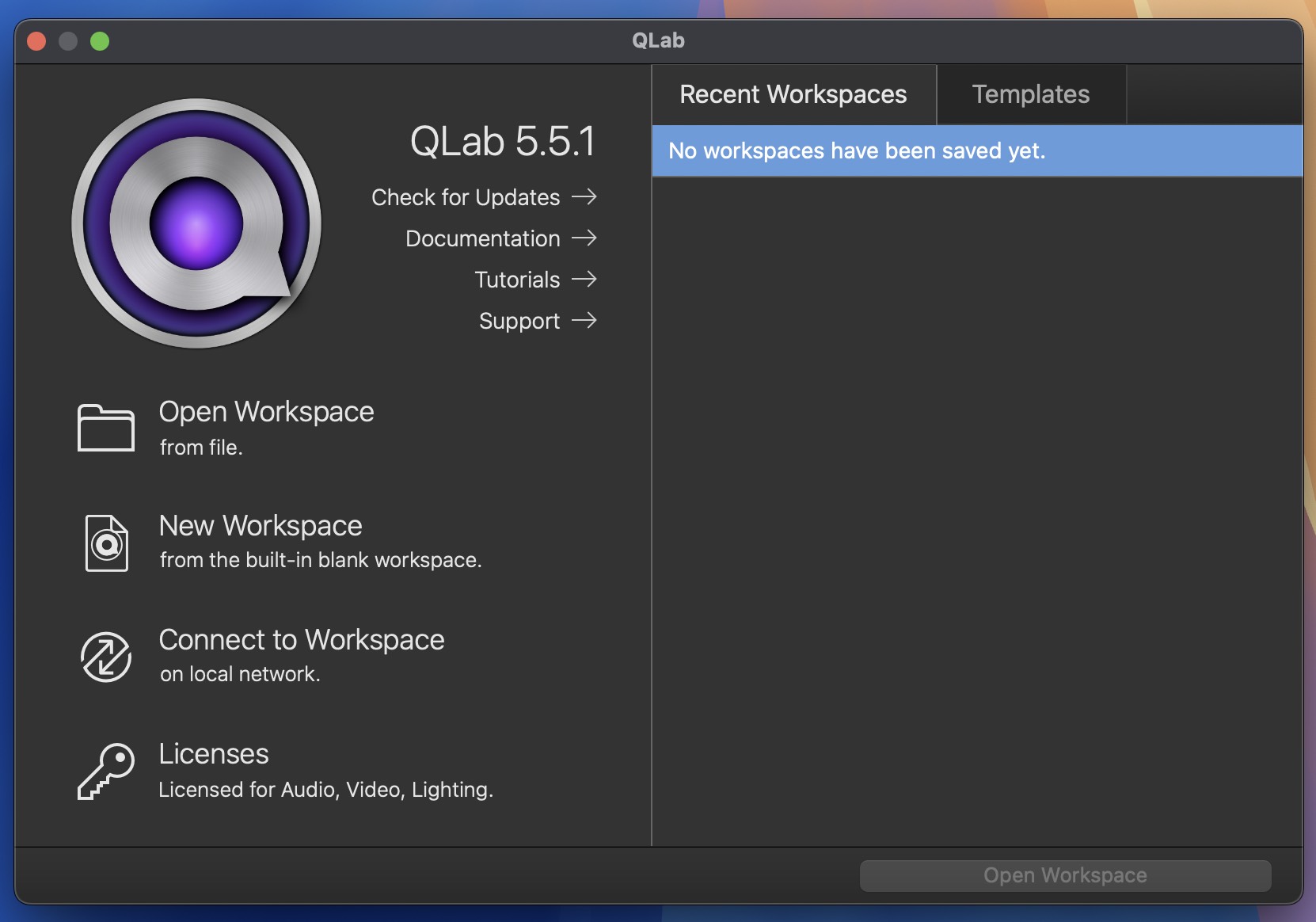1316x922 pixels.
Task: Open Workspace from file via folder icon
Action: click(107, 428)
